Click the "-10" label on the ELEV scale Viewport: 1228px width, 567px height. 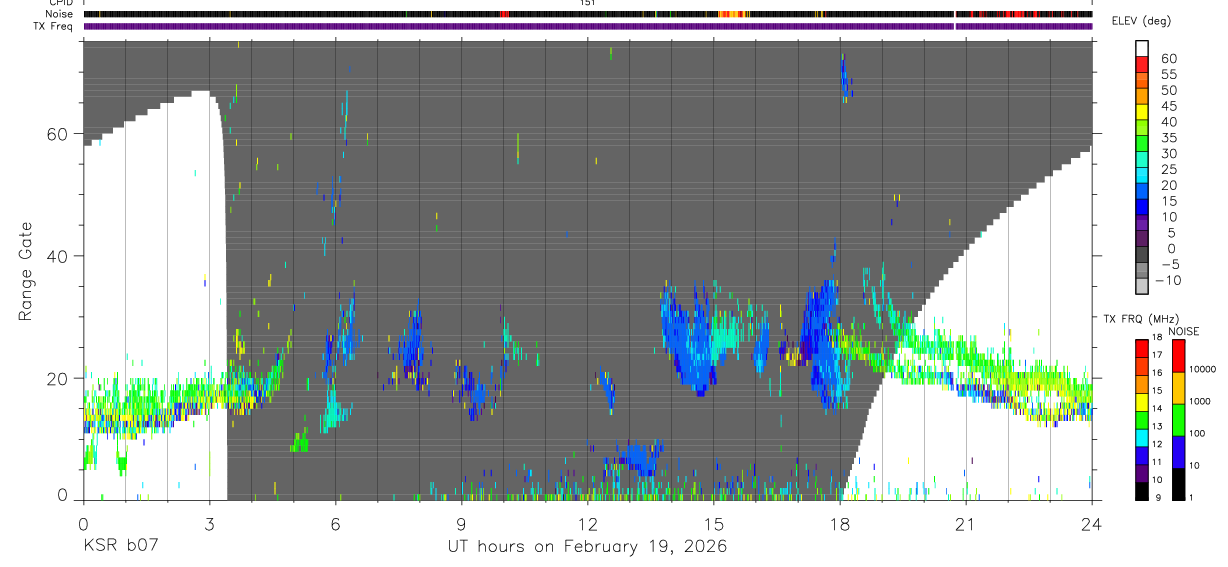pyautogui.click(x=1170, y=280)
